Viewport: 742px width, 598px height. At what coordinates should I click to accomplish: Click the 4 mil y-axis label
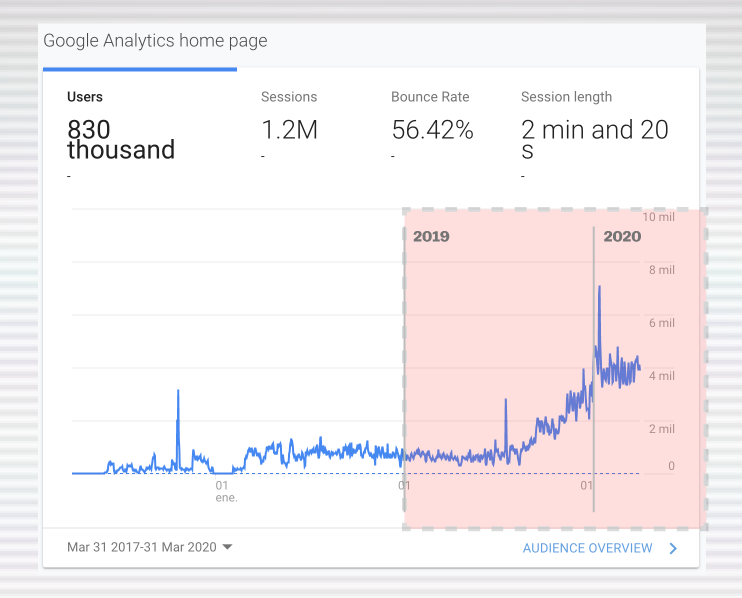[661, 376]
